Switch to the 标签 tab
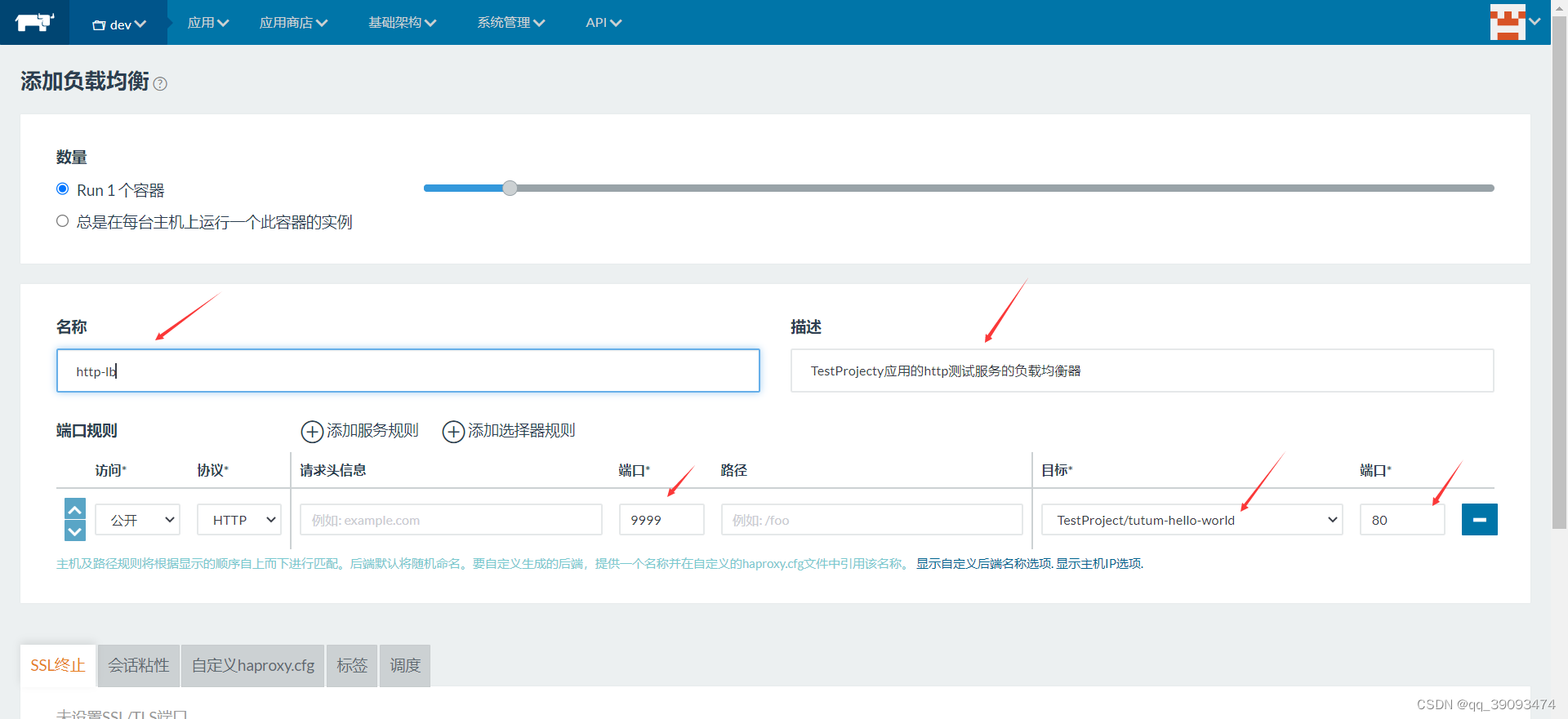Viewport: 1568px width, 719px height. (x=352, y=665)
